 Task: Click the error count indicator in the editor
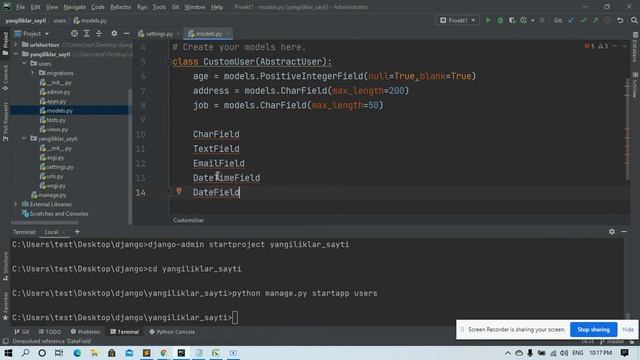tap(589, 46)
